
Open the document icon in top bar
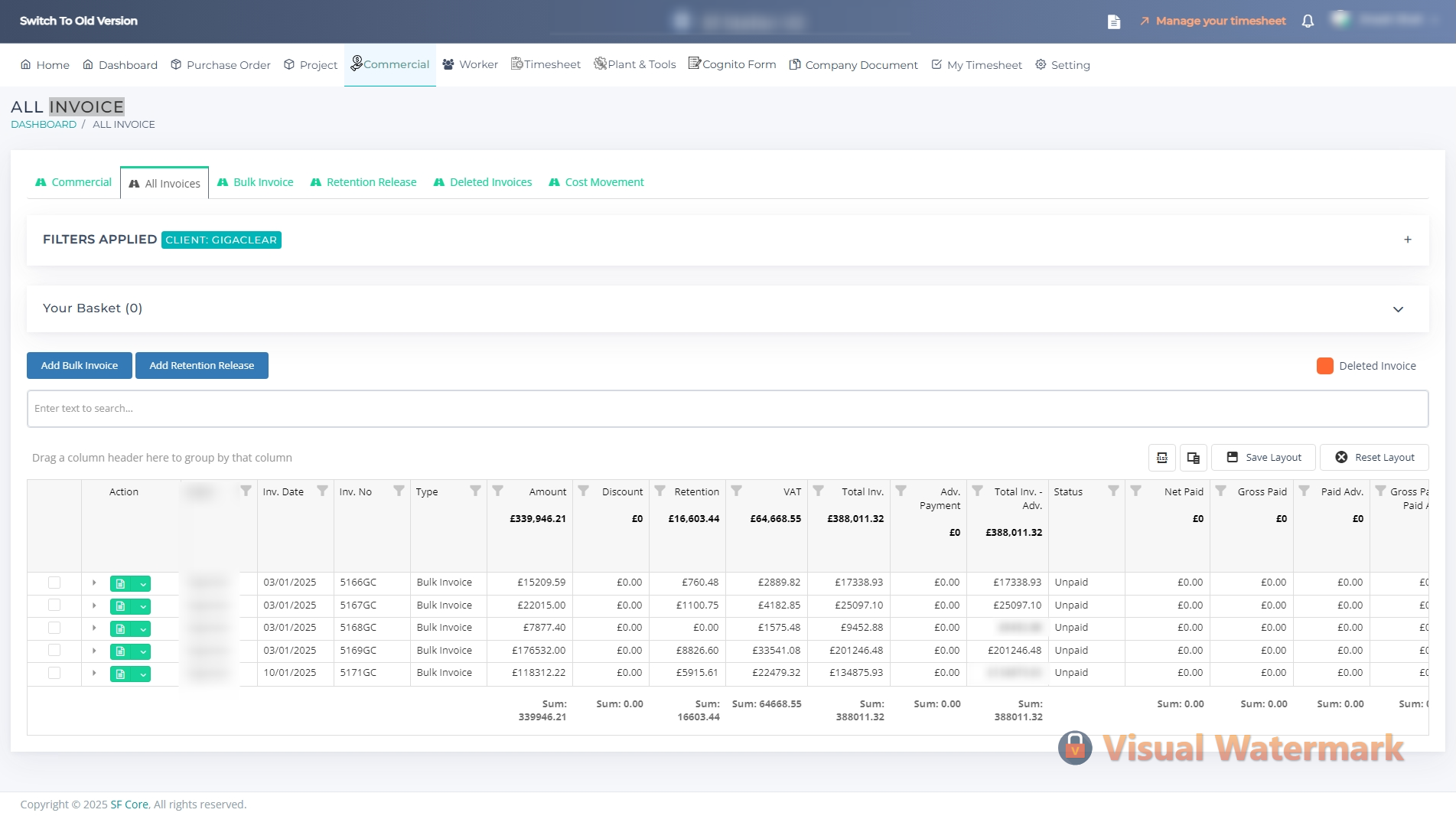tap(1114, 21)
